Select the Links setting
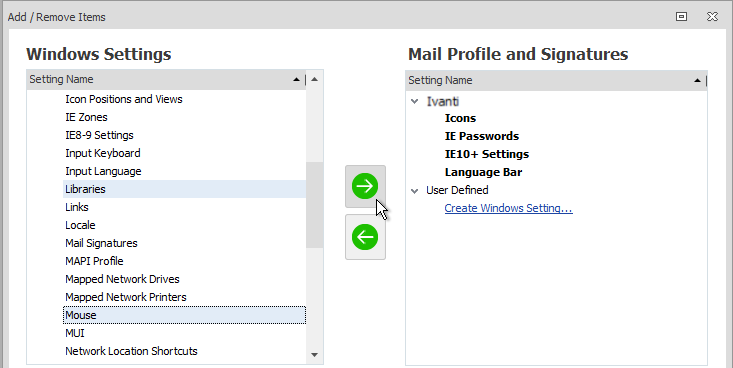Screen dimensions: 733x368 pyautogui.click(x=77, y=207)
